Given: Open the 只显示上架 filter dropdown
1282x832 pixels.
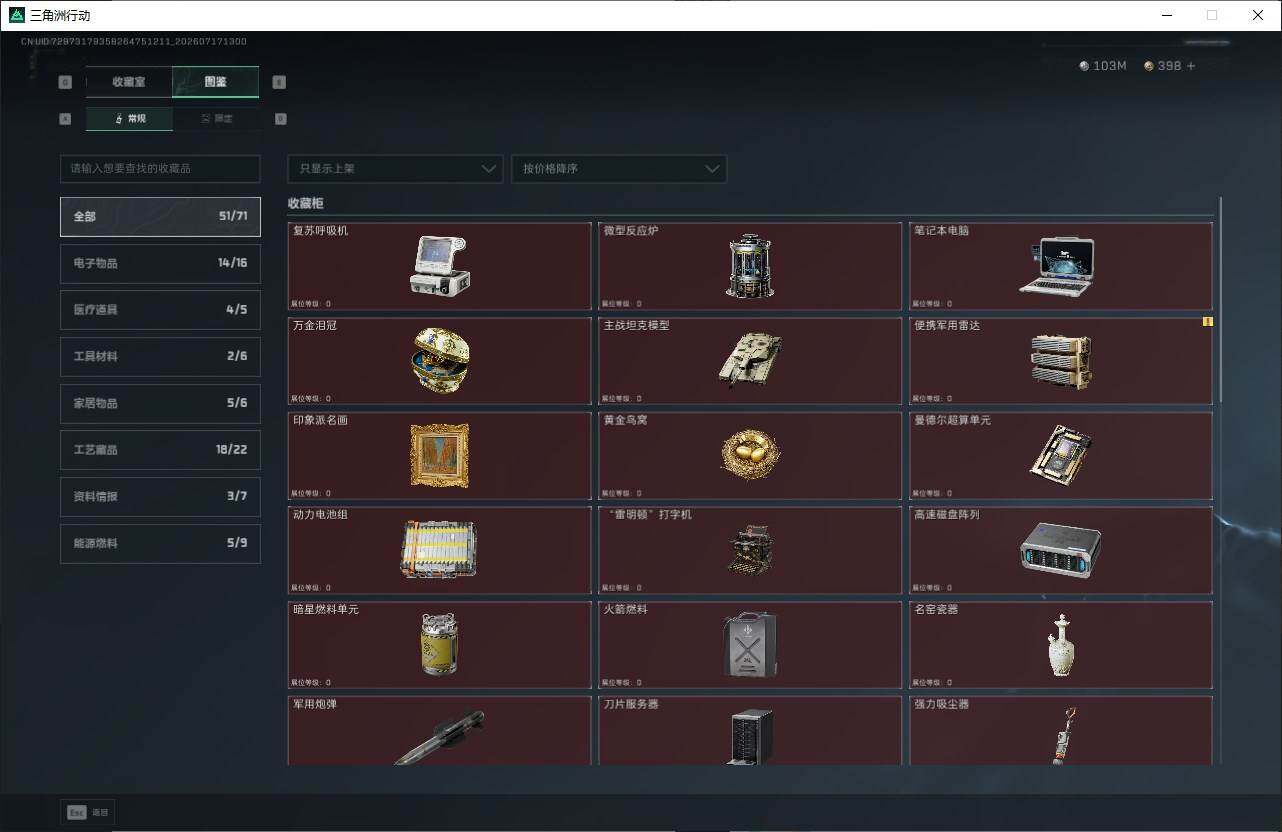Looking at the screenshot, I should [x=395, y=168].
